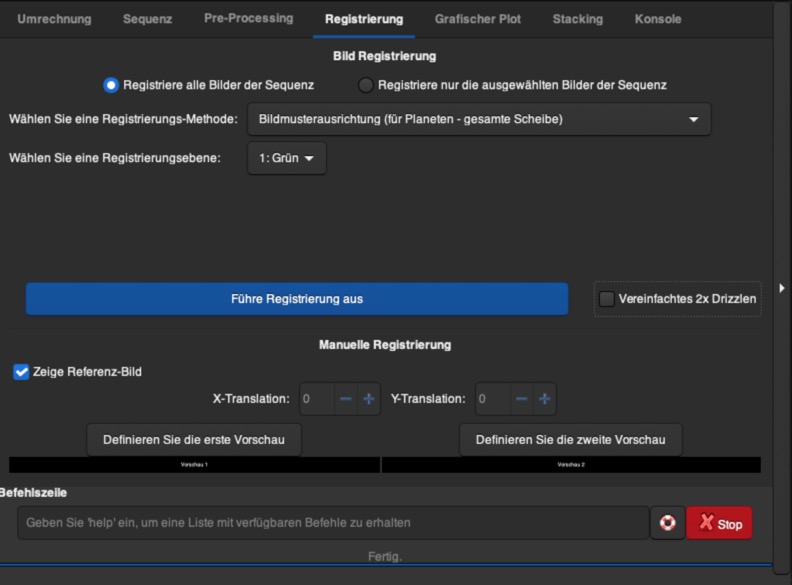Click 'Definieren Sie die erste Vorschau'

point(194,440)
